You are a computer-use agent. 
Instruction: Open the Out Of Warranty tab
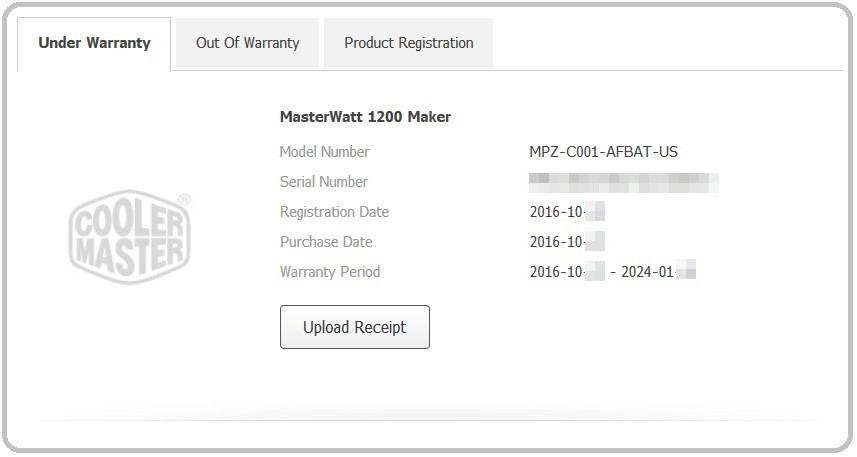[248, 43]
